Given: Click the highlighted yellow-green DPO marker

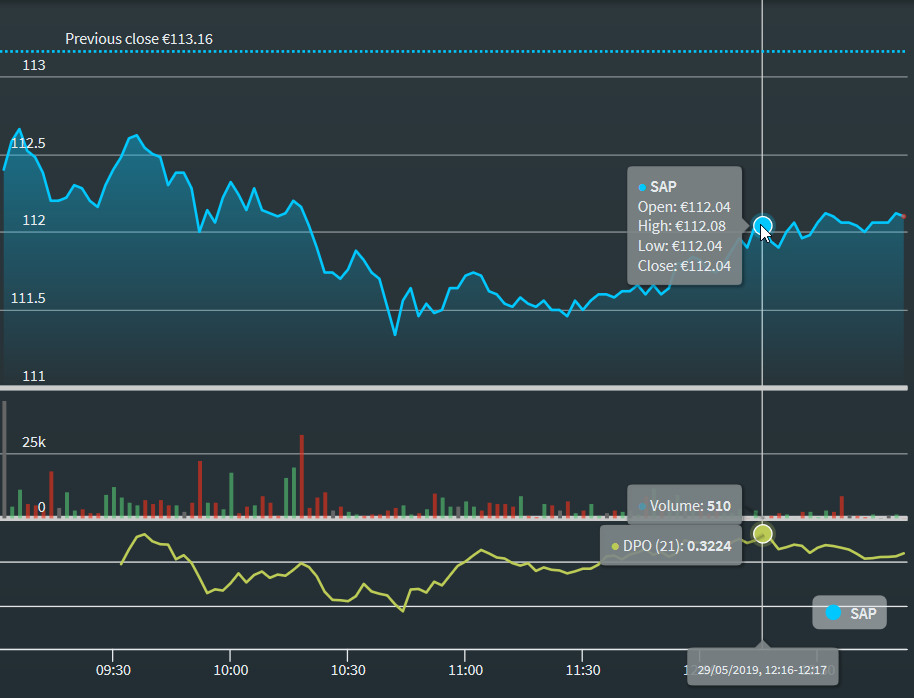Looking at the screenshot, I should (x=763, y=533).
